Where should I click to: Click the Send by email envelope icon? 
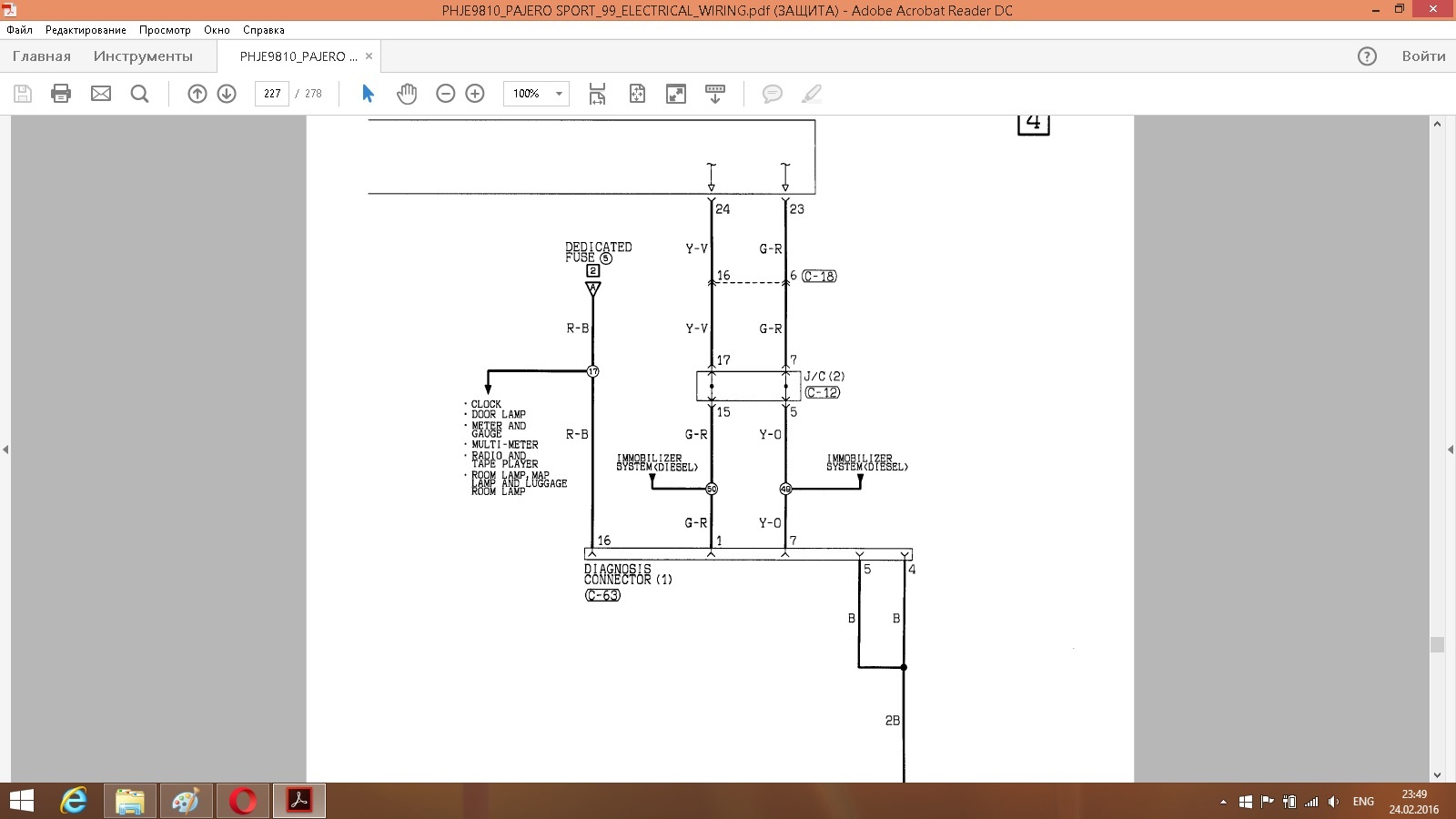pyautogui.click(x=101, y=94)
